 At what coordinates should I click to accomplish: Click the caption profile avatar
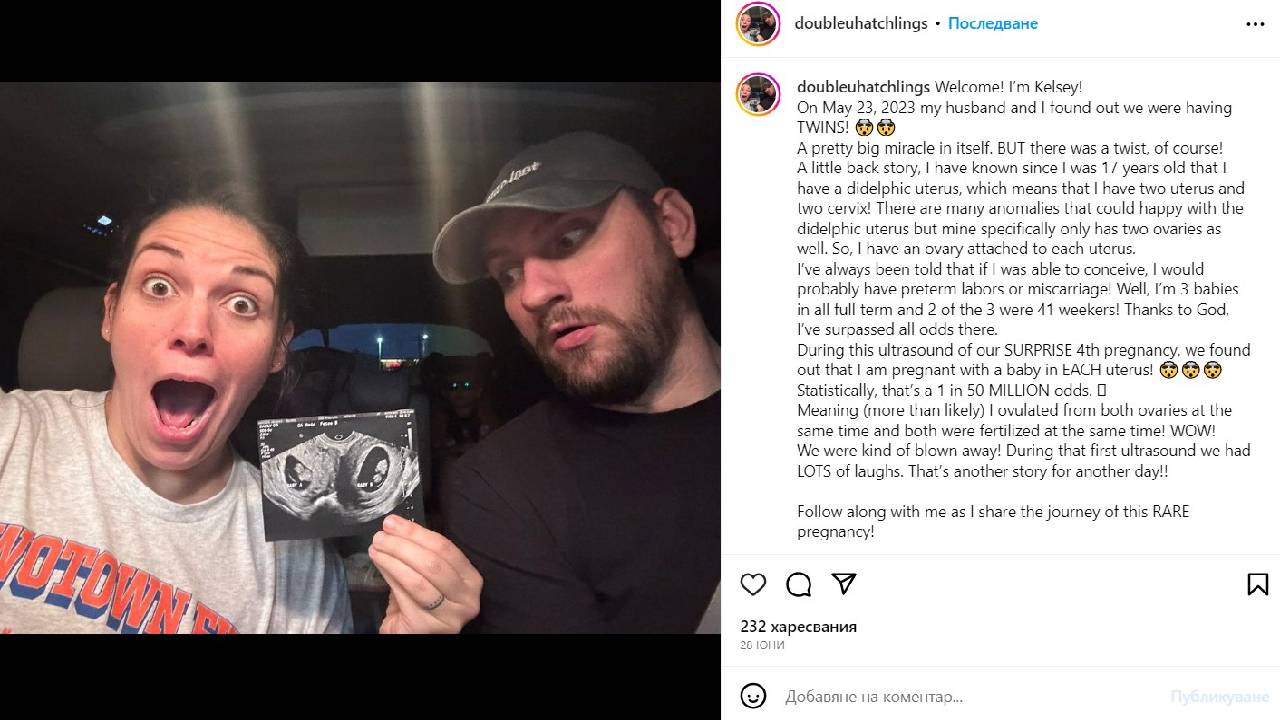[x=758, y=95]
